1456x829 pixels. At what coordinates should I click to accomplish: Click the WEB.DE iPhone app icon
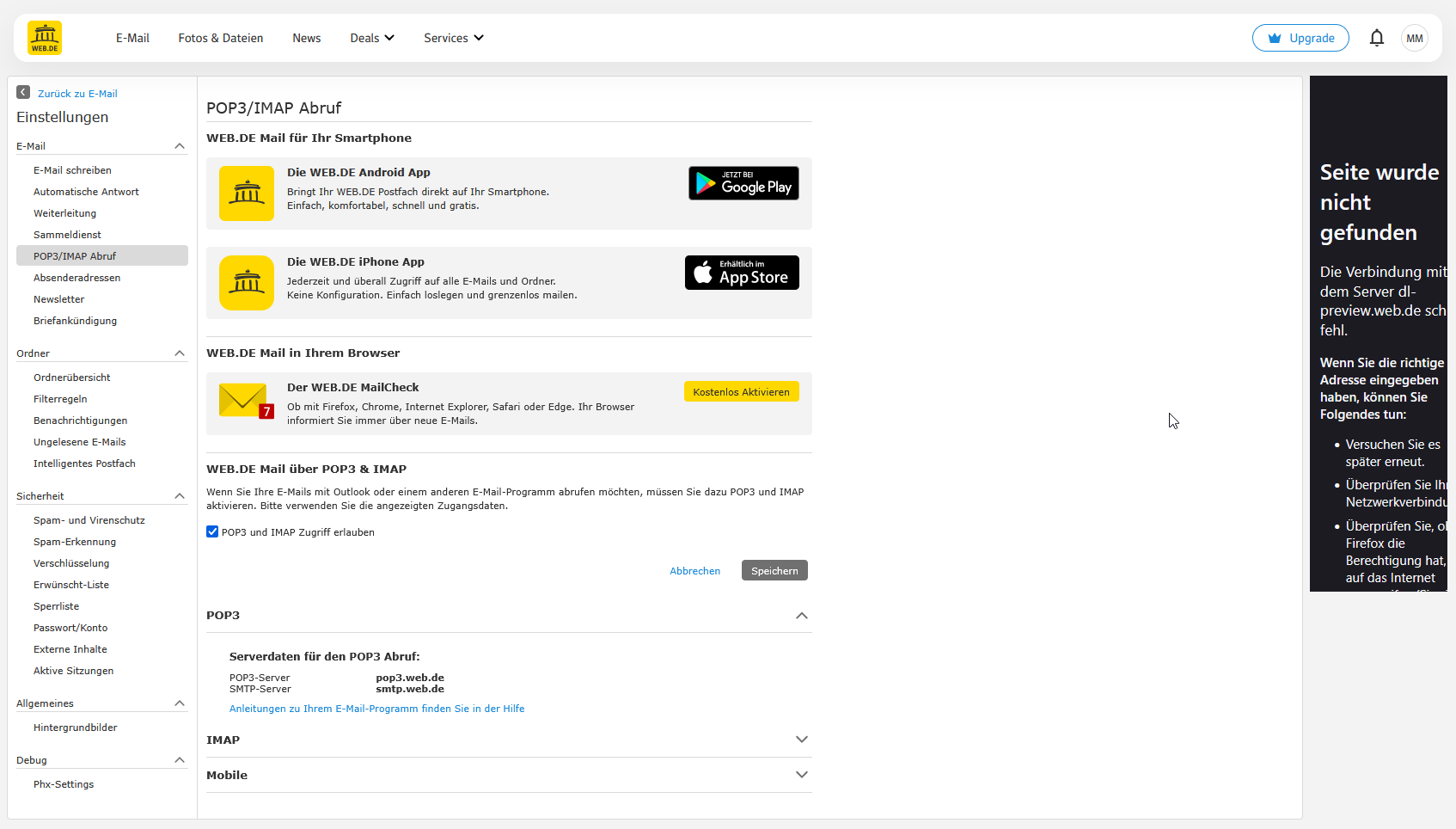[x=247, y=283]
